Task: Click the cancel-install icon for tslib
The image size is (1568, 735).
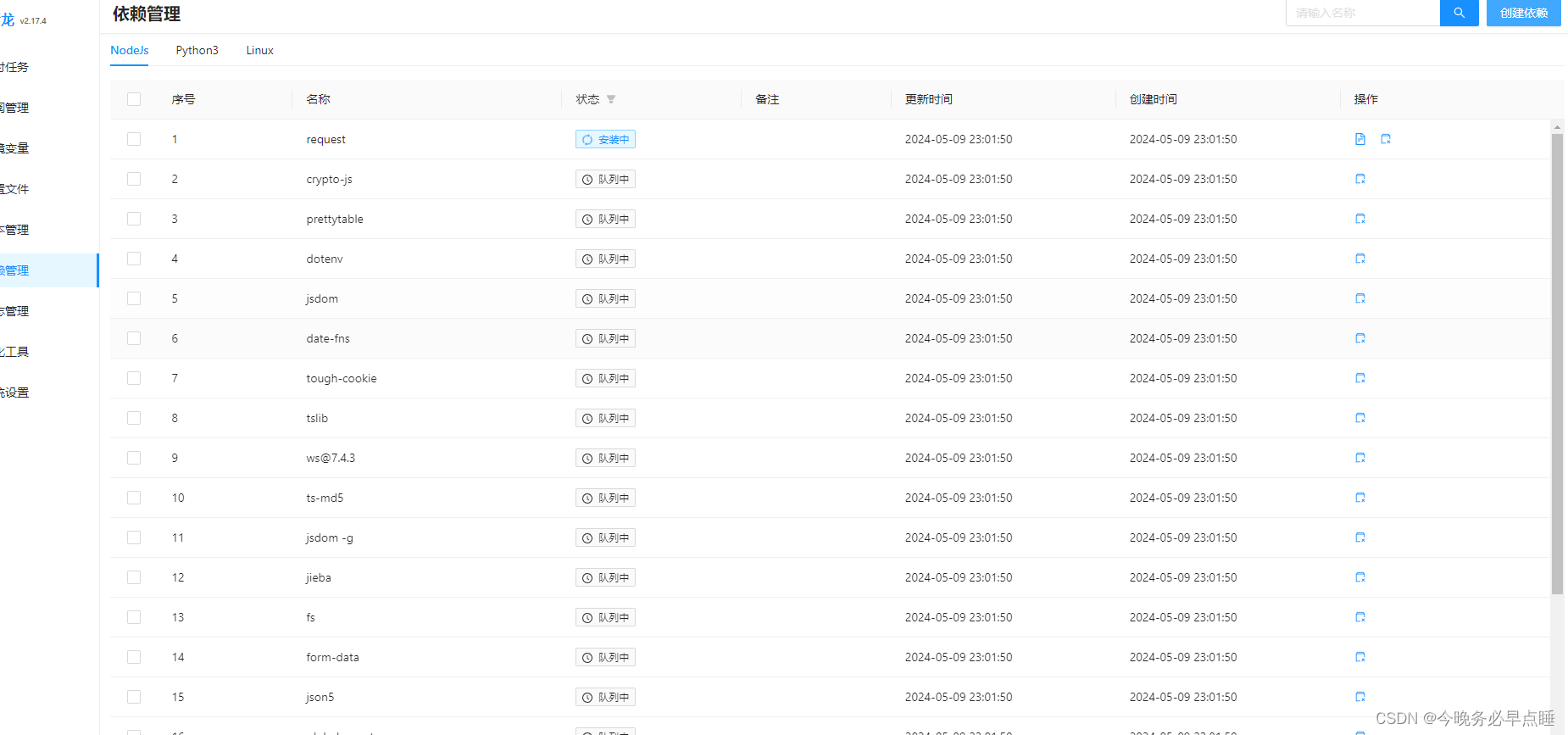Action: coord(1359,418)
